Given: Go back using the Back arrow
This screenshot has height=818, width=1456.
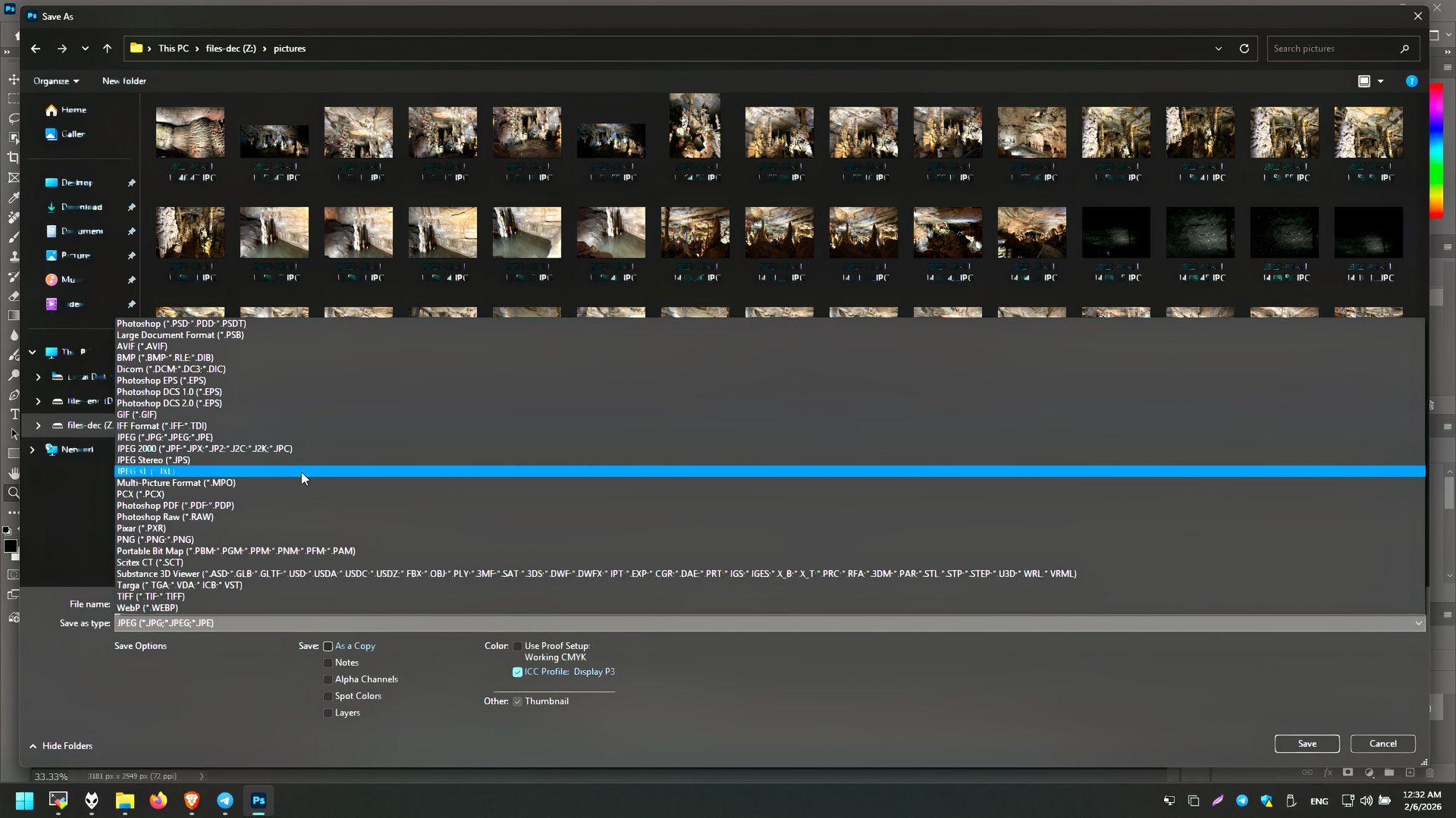Looking at the screenshot, I should [36, 49].
